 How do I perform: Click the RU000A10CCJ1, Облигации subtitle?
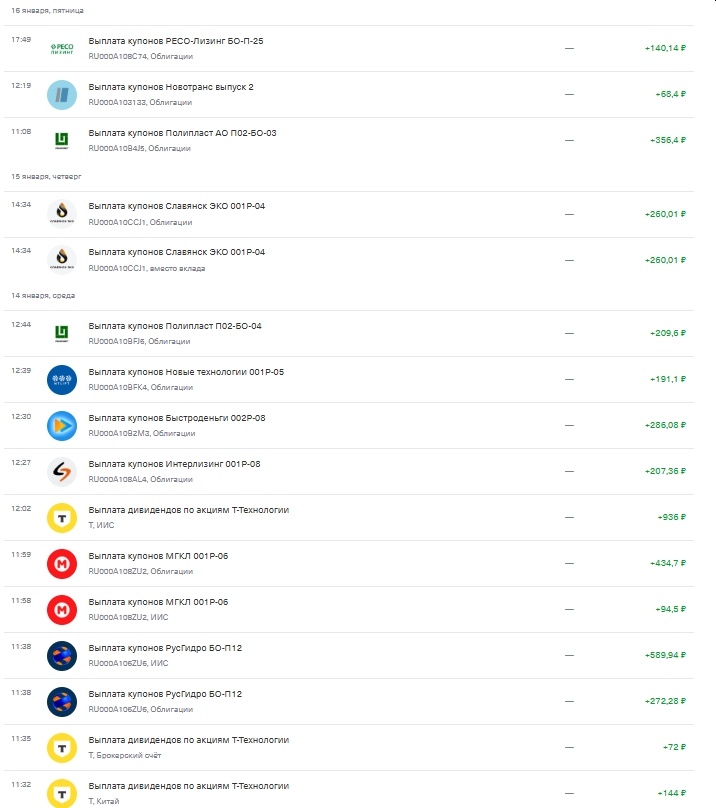click(x=140, y=222)
